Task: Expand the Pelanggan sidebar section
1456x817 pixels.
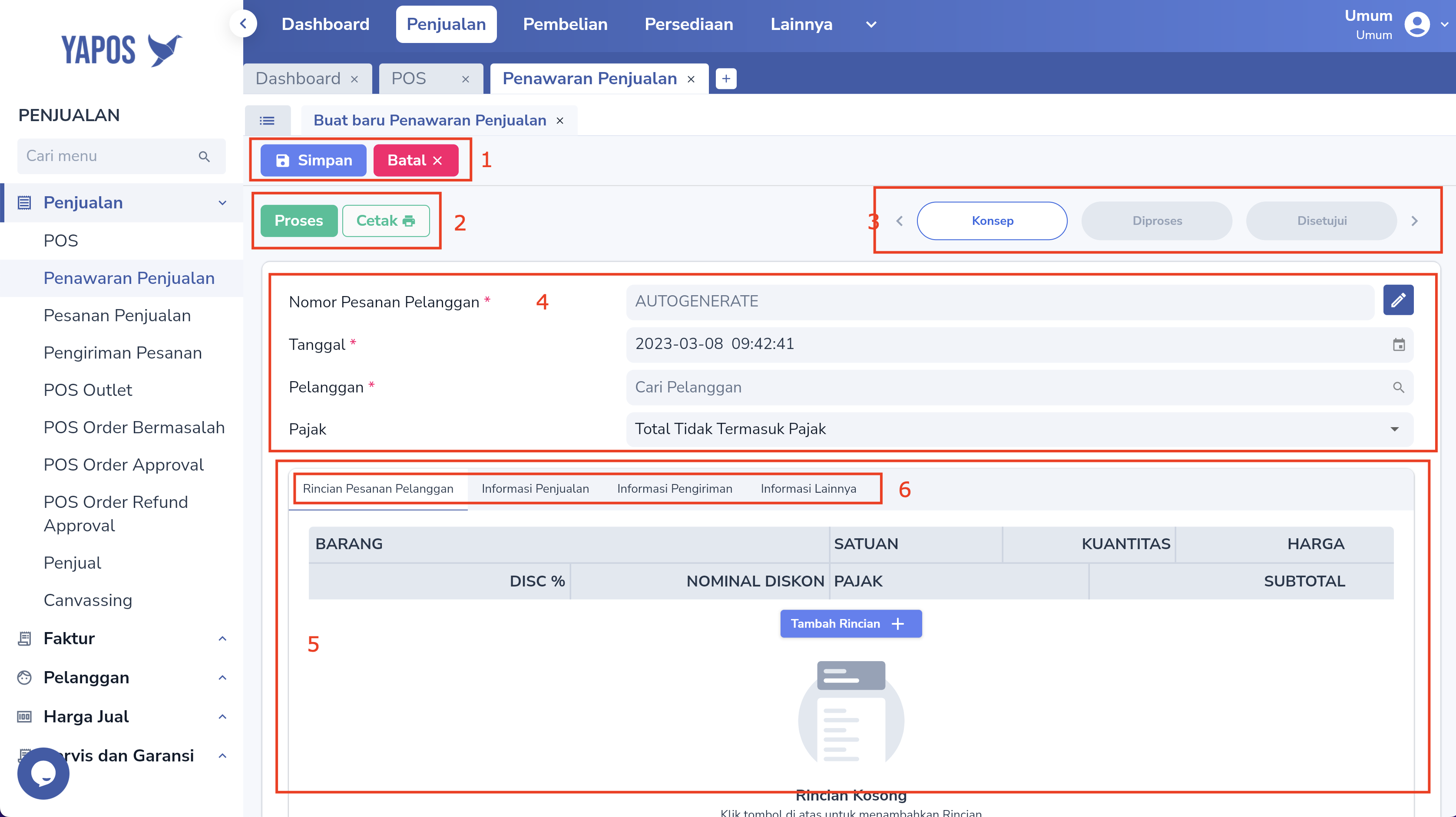Action: tap(223, 678)
